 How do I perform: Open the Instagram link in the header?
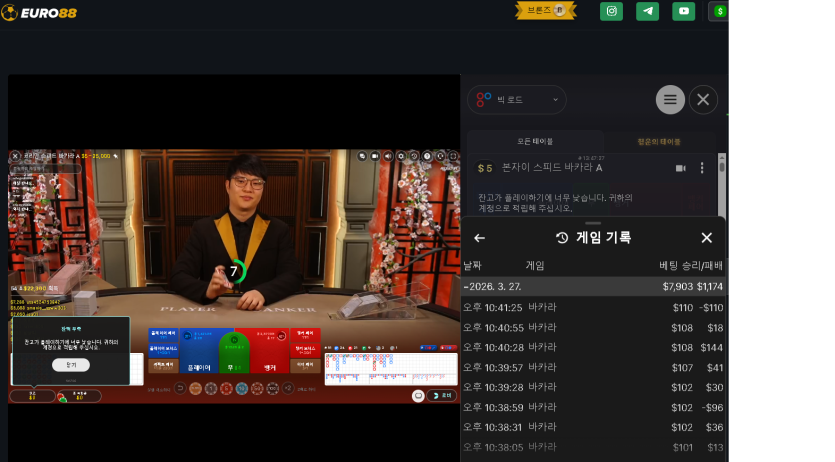coord(611,11)
